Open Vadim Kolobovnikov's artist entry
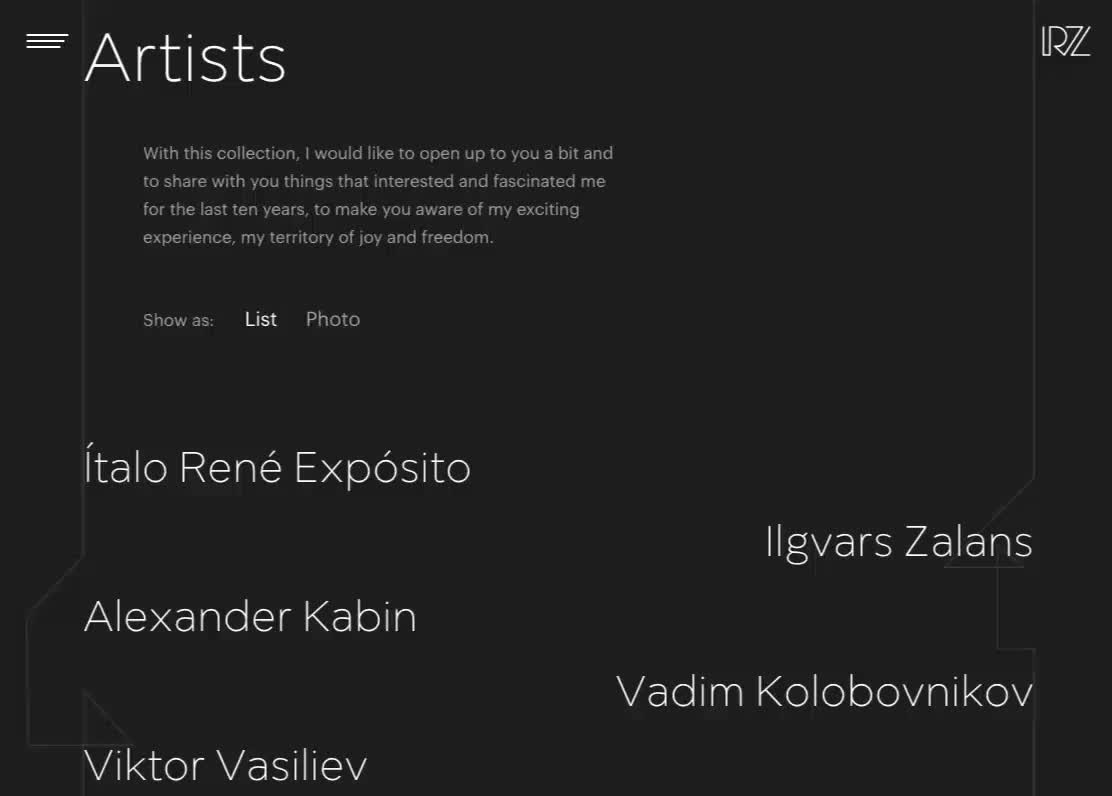The image size is (1112, 796). [x=825, y=691]
